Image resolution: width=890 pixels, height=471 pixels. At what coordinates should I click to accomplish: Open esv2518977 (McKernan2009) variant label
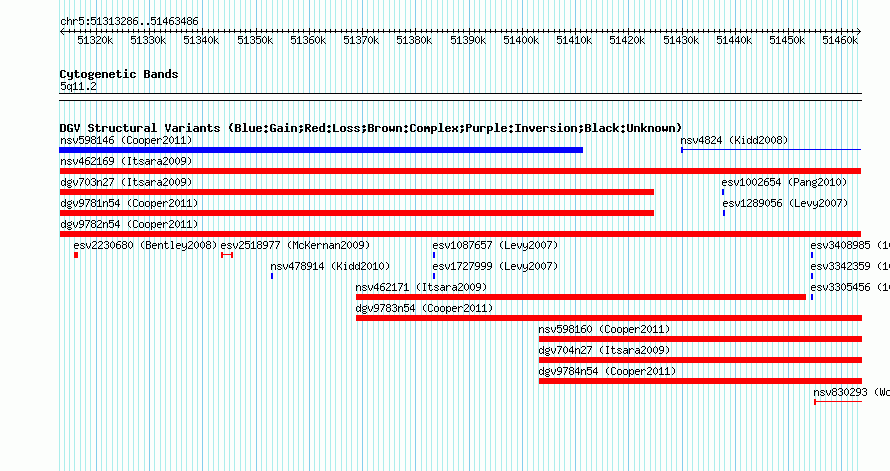pyautogui.click(x=295, y=245)
